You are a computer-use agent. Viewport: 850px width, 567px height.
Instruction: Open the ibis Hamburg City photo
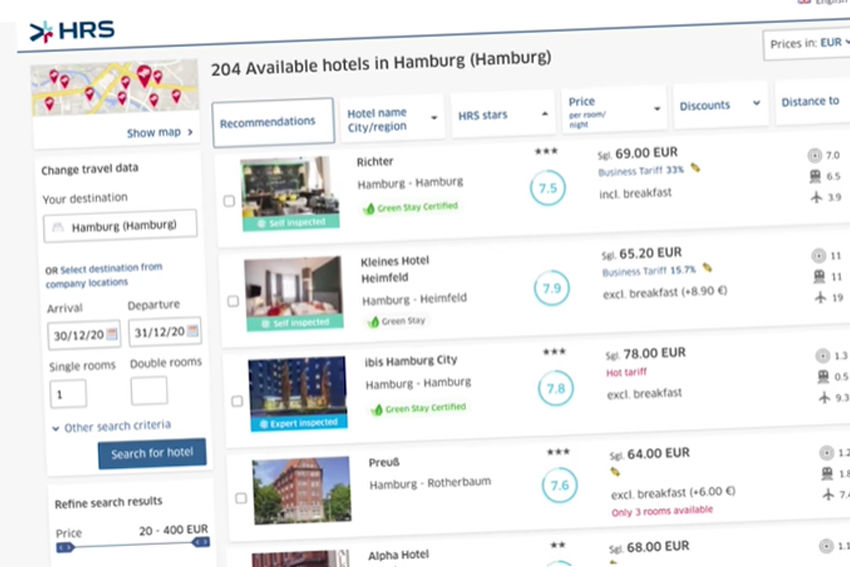pyautogui.click(x=298, y=393)
